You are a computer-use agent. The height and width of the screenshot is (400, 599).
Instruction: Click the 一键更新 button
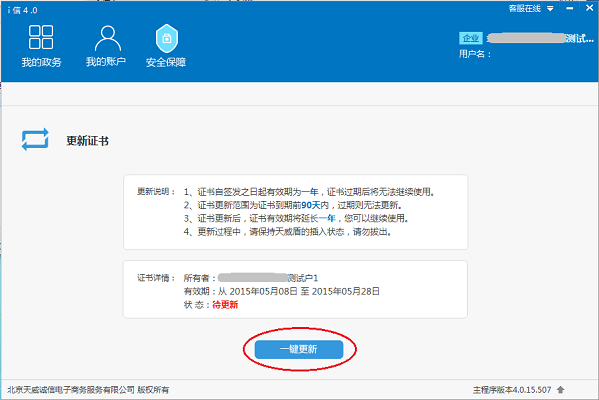299,349
